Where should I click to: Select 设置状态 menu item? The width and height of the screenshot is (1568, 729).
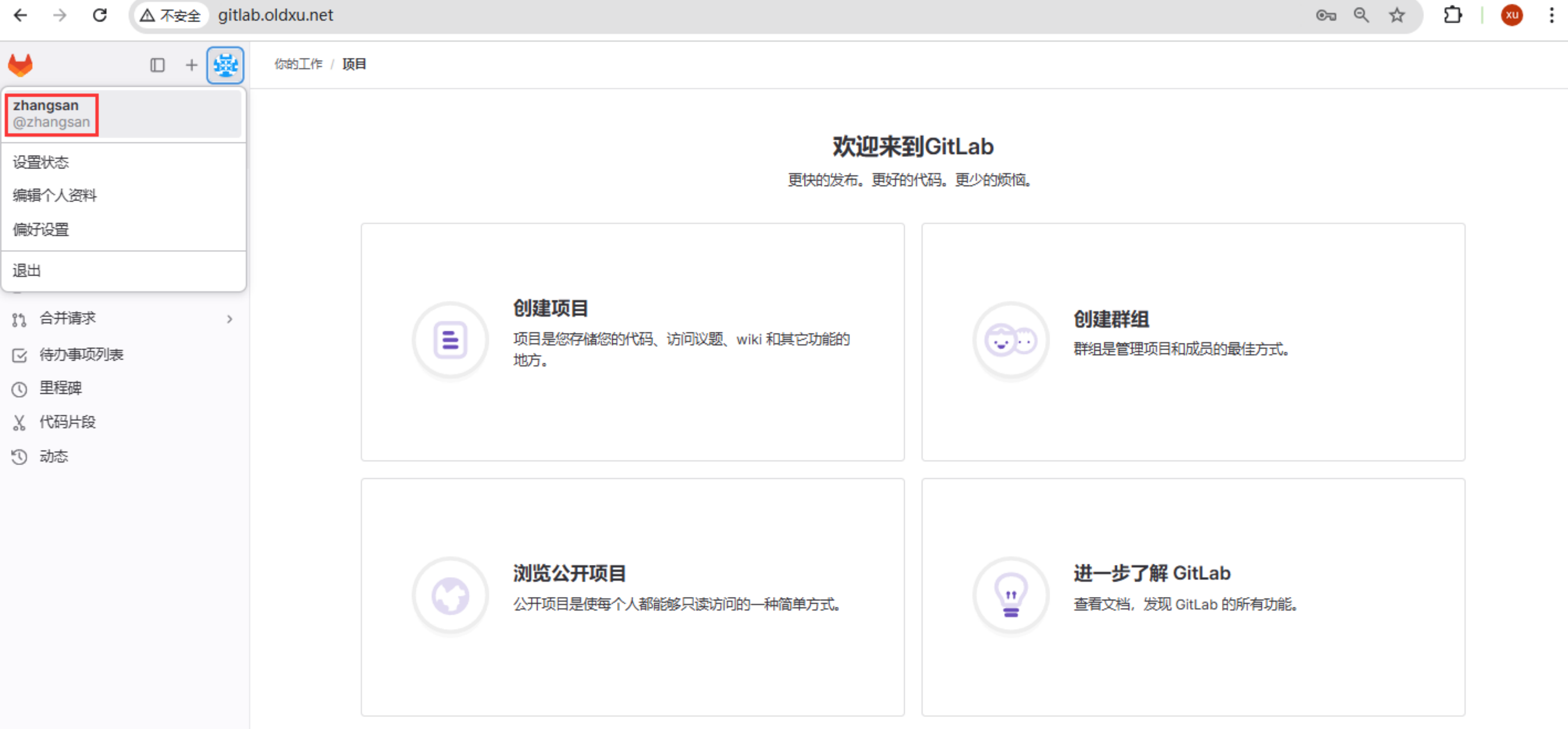pyautogui.click(x=41, y=163)
